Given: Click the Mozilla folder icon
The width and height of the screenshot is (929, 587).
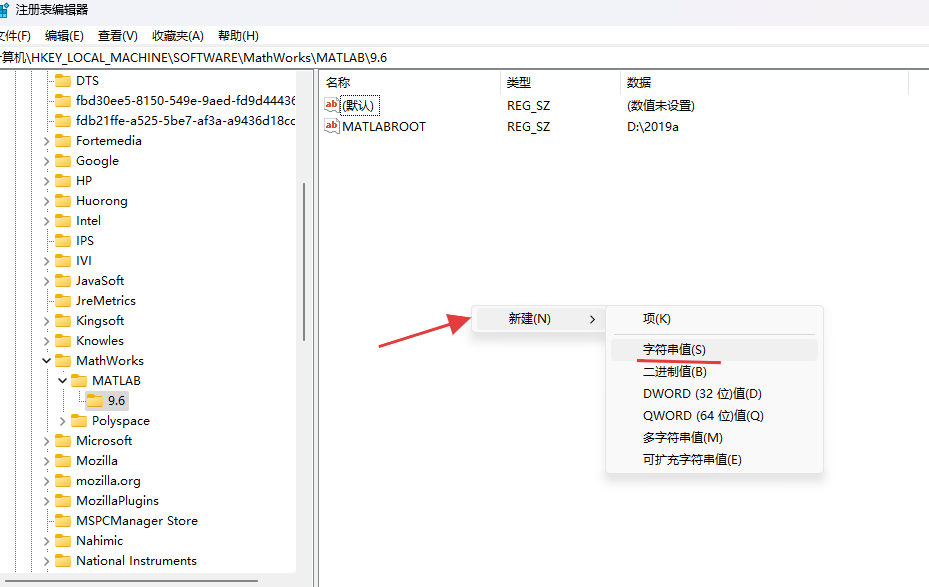Looking at the screenshot, I should click(x=63, y=460).
